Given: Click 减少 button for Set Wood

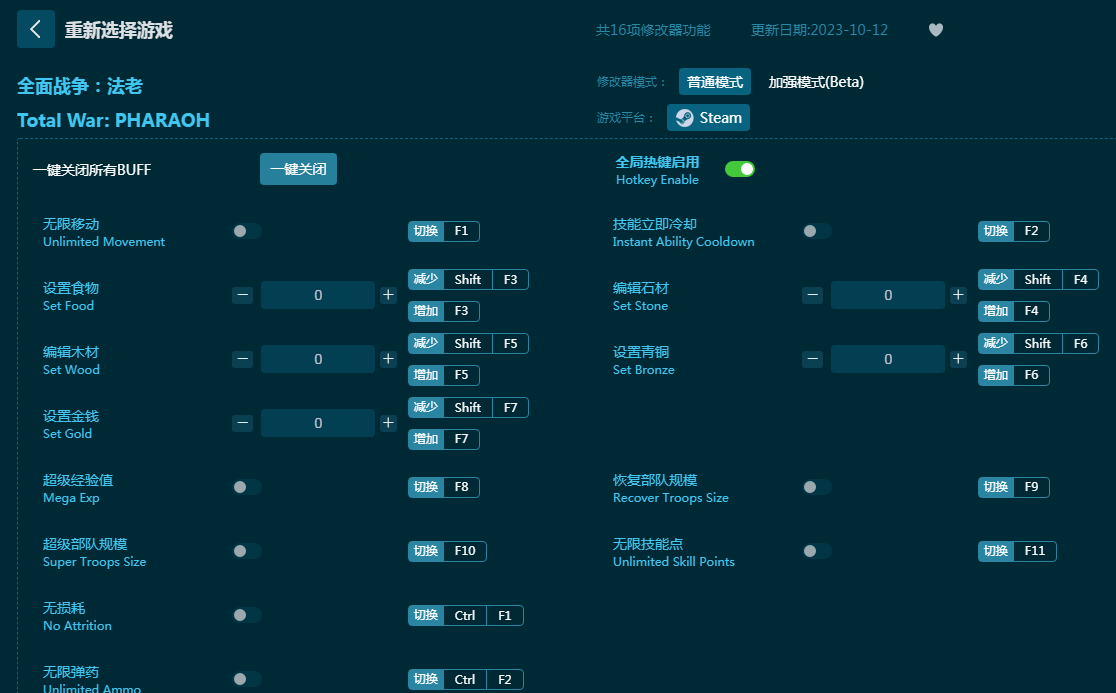Looking at the screenshot, I should tap(426, 343).
